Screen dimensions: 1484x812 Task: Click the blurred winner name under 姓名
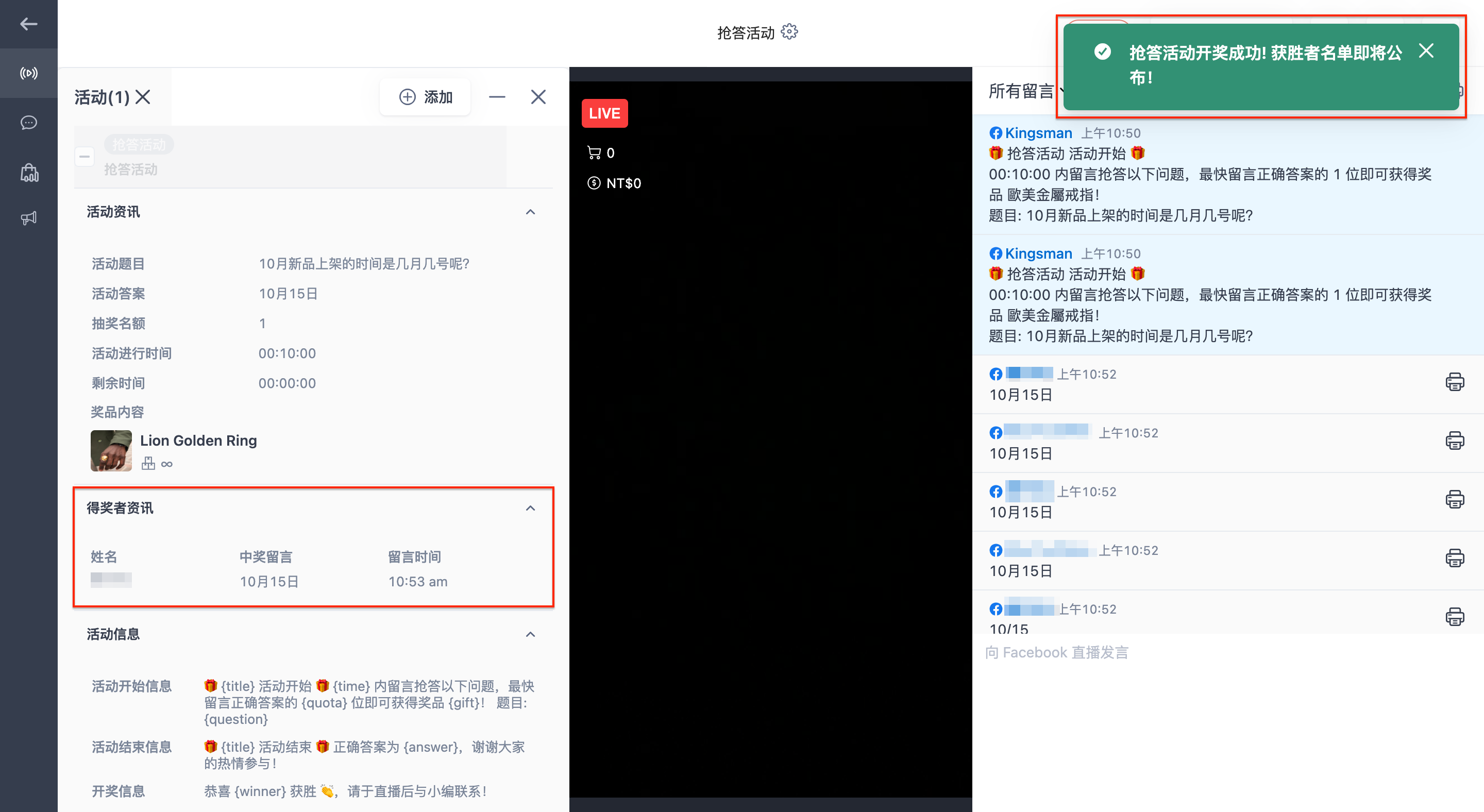(111, 580)
